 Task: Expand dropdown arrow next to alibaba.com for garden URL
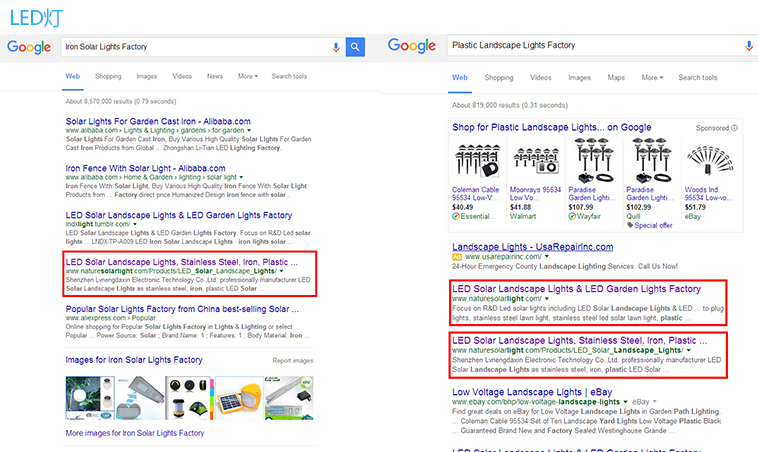(249, 131)
